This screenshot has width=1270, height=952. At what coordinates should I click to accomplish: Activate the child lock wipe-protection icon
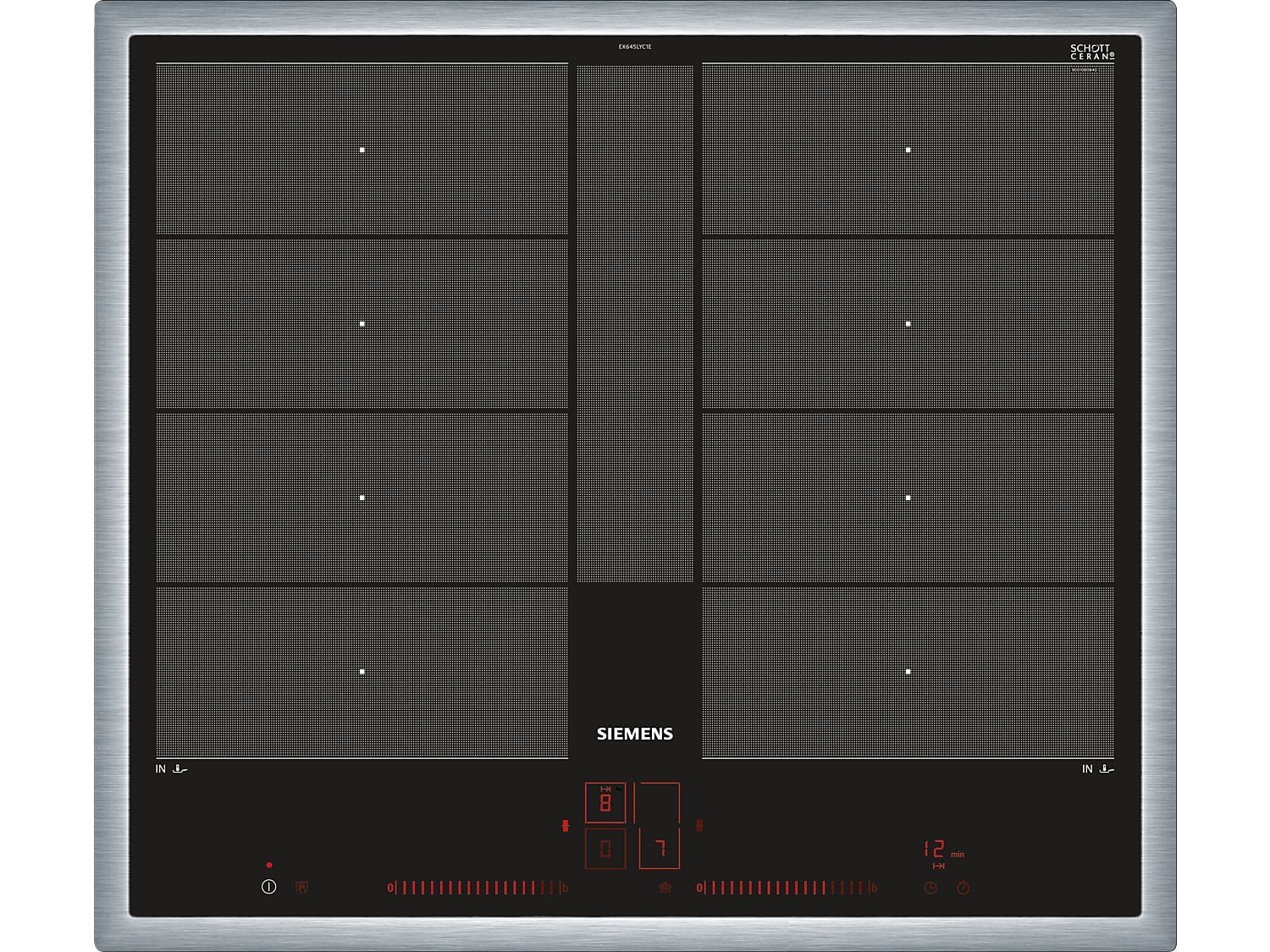click(301, 887)
